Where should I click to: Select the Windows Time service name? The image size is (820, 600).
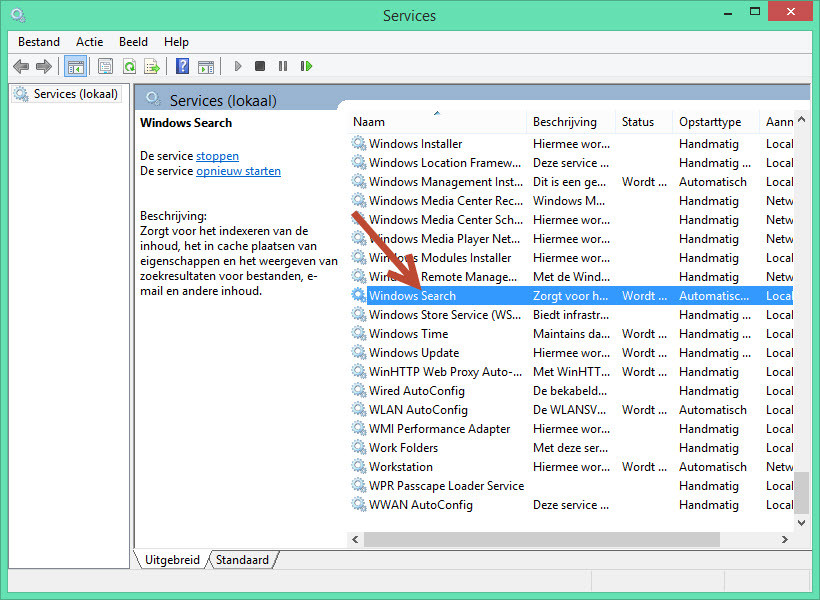[x=408, y=334]
